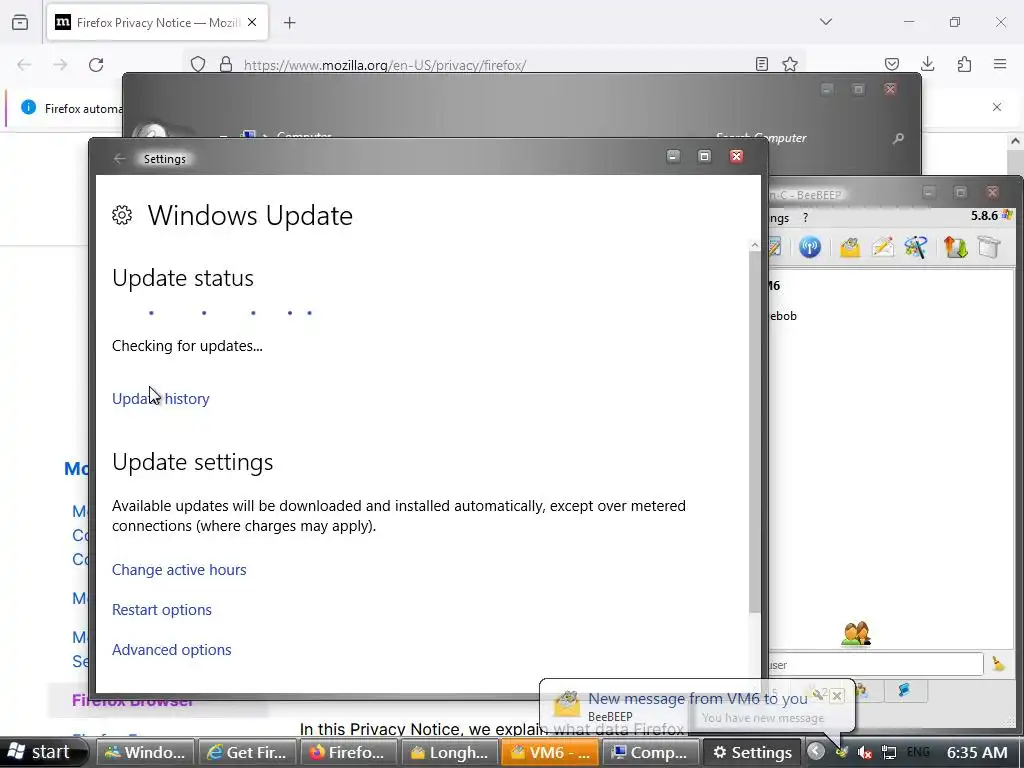1024x768 pixels.
Task: Toggle reader view in the Firefox address bar
Action: pyautogui.click(x=761, y=64)
